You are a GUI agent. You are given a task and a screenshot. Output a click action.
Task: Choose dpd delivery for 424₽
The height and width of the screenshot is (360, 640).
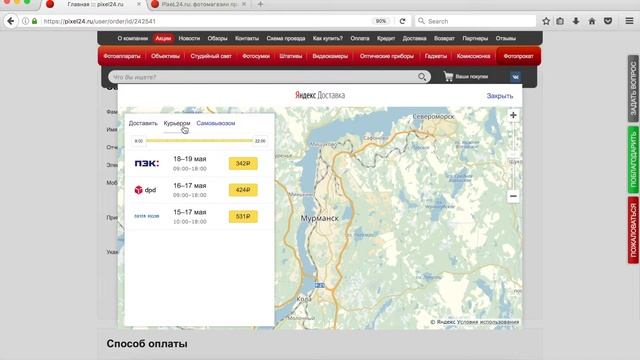point(243,190)
